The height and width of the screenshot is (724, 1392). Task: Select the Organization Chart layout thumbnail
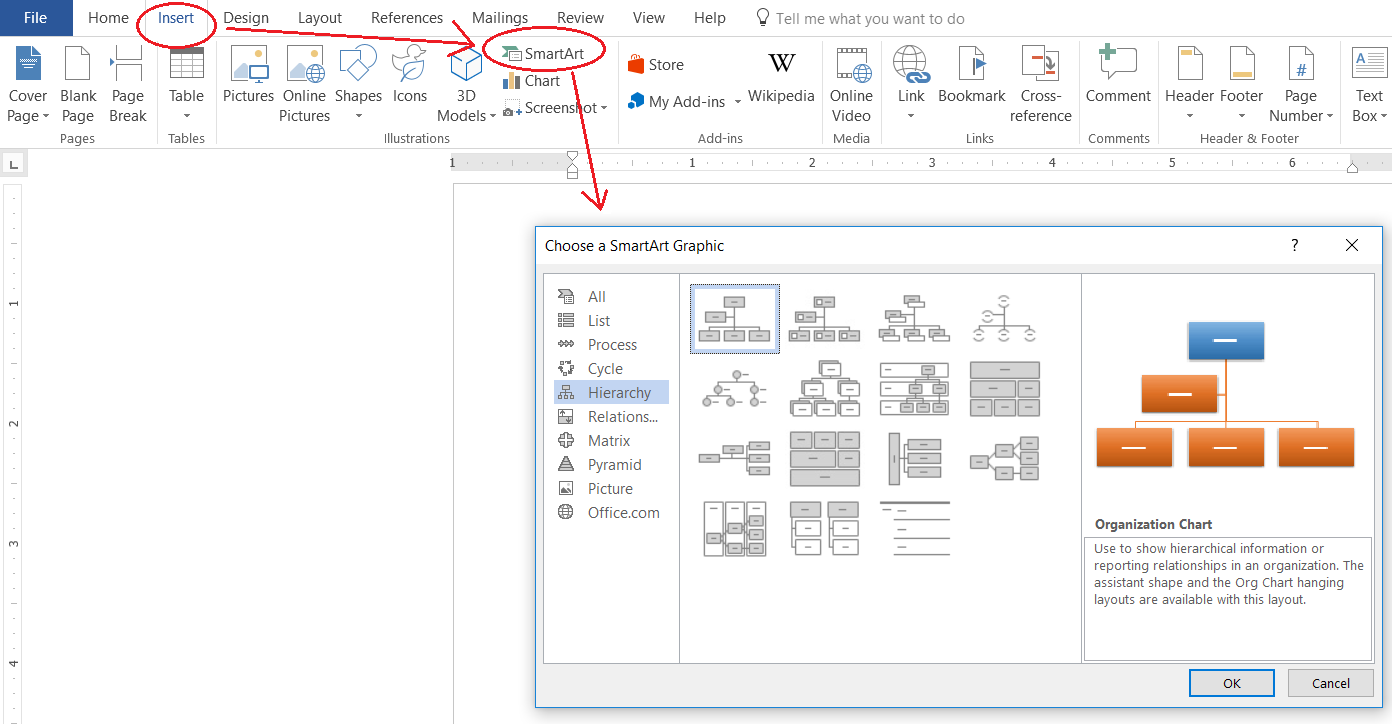tap(735, 319)
